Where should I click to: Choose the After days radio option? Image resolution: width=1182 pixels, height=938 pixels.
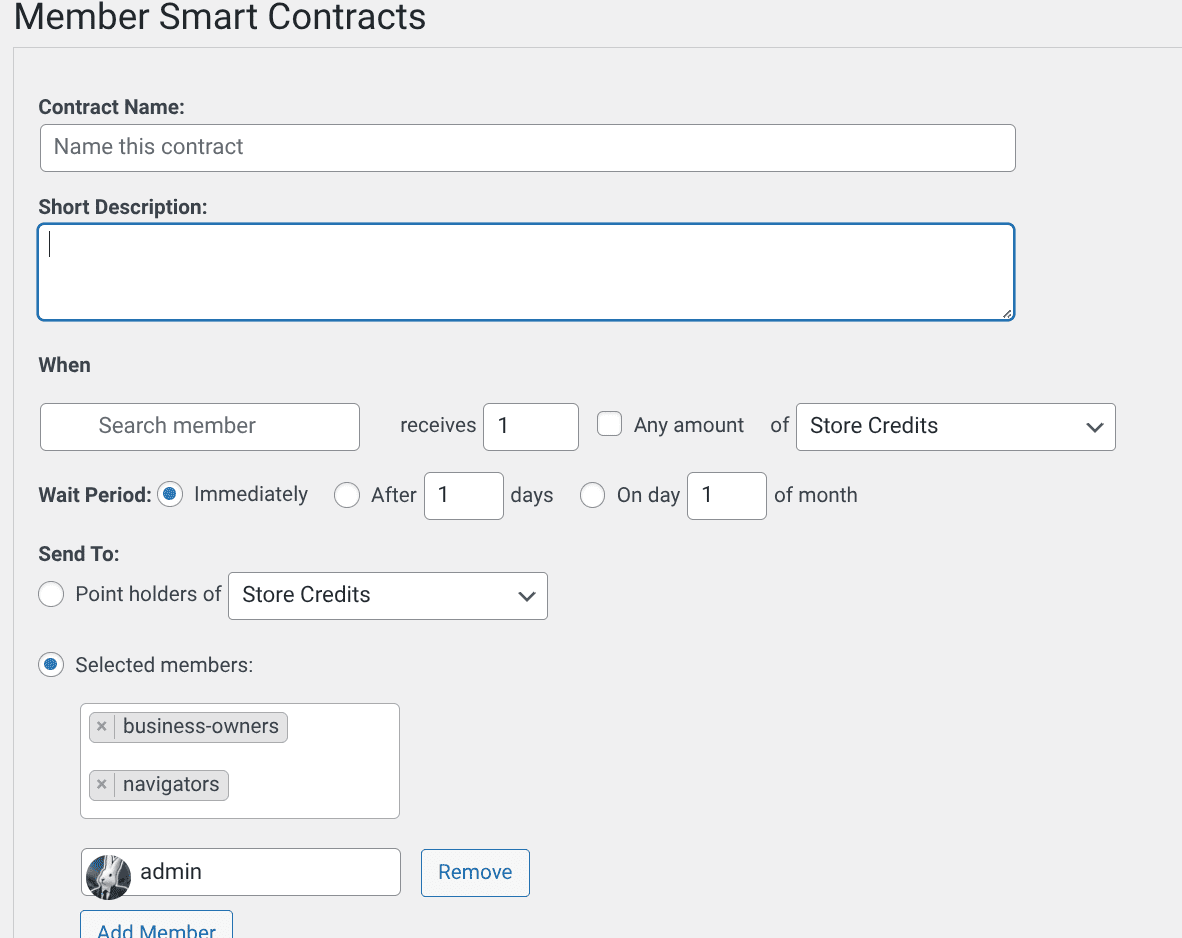coord(347,496)
